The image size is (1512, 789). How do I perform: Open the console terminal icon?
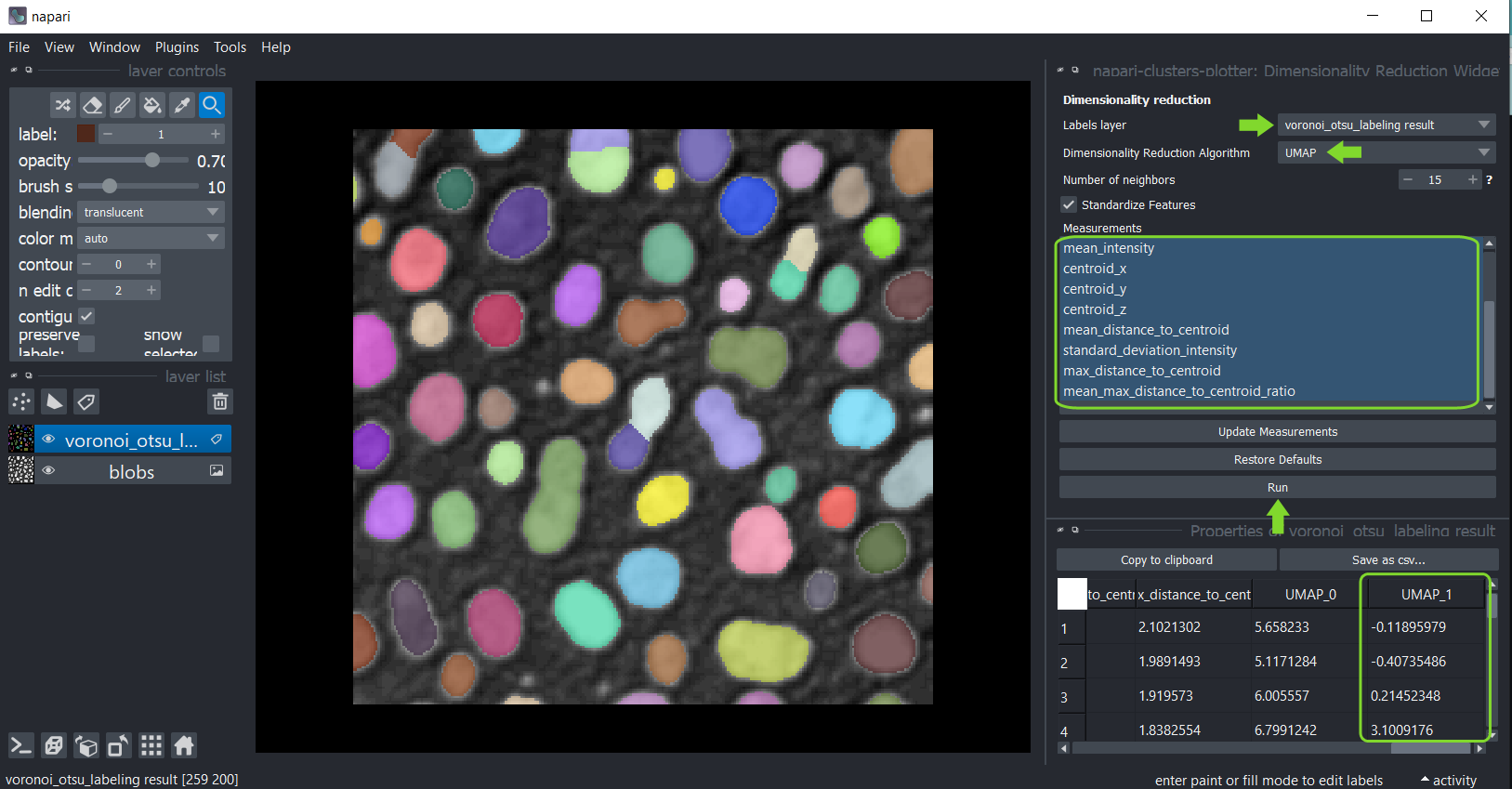tap(21, 745)
